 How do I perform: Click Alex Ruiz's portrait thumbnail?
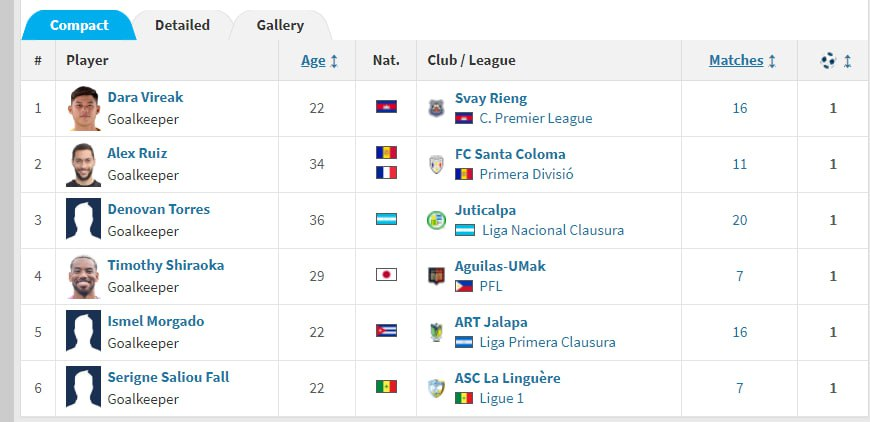pos(83,165)
